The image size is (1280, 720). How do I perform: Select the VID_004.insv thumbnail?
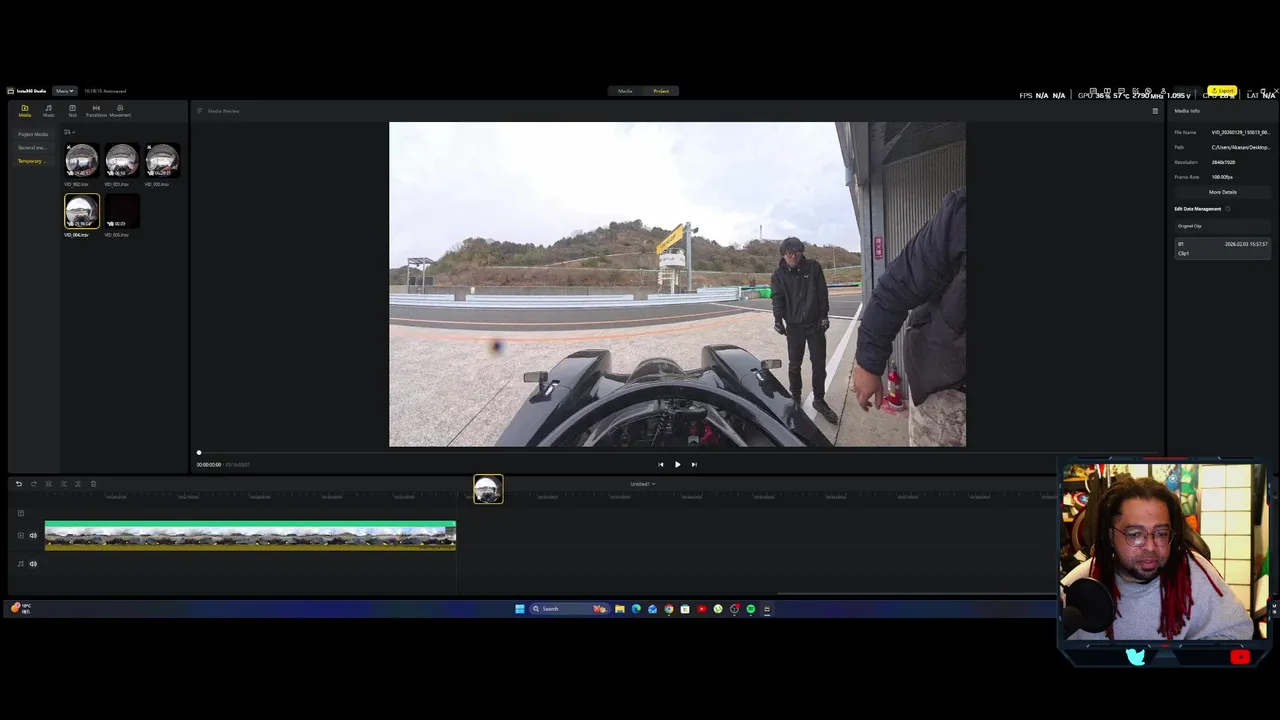pyautogui.click(x=82, y=212)
